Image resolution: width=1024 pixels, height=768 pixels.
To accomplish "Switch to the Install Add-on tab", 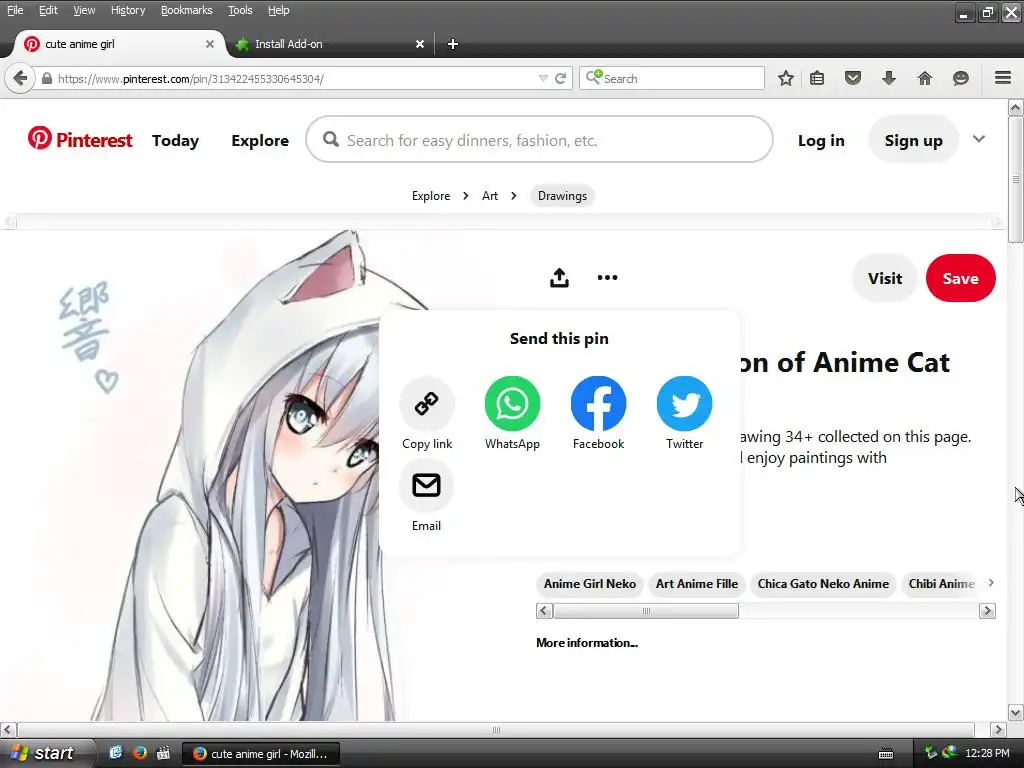I will tap(329, 44).
